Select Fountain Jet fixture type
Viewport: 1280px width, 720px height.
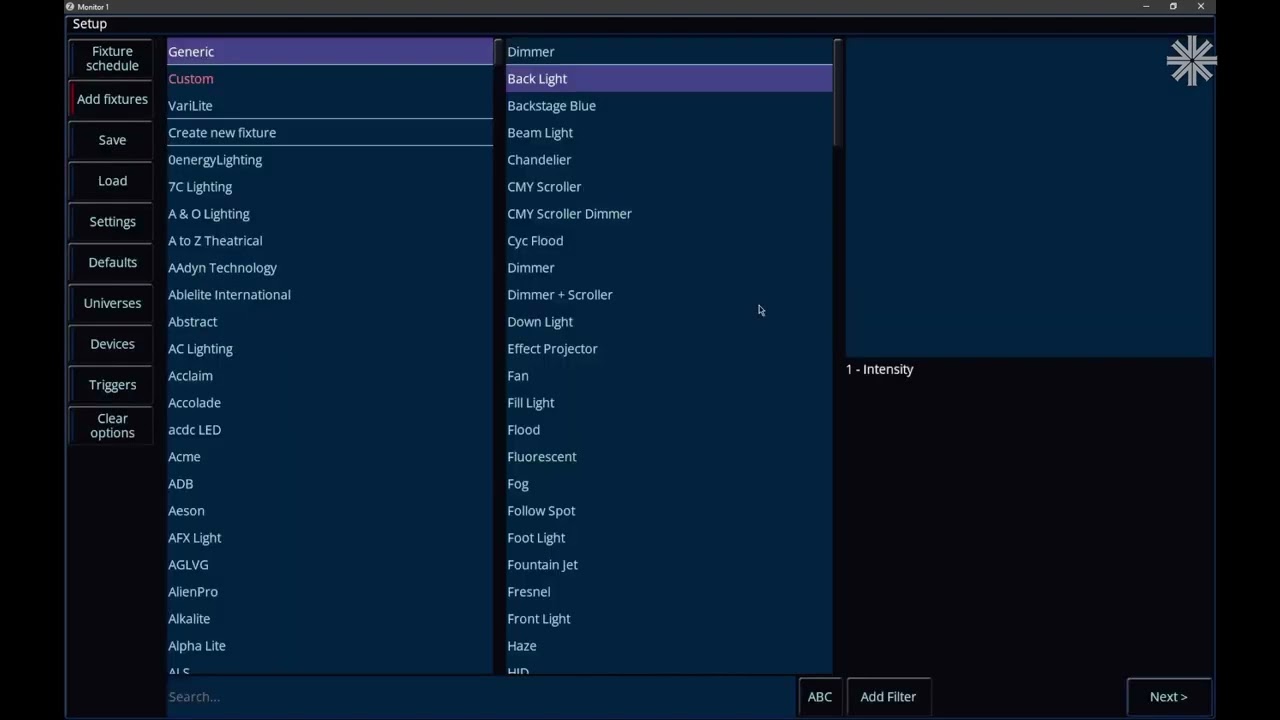coord(669,565)
